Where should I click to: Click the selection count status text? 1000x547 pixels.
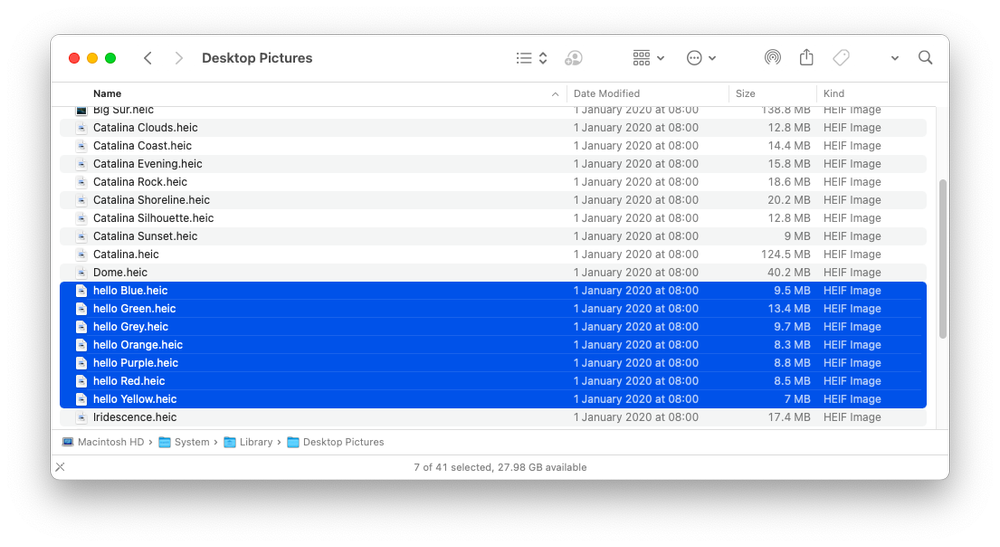tap(500, 467)
